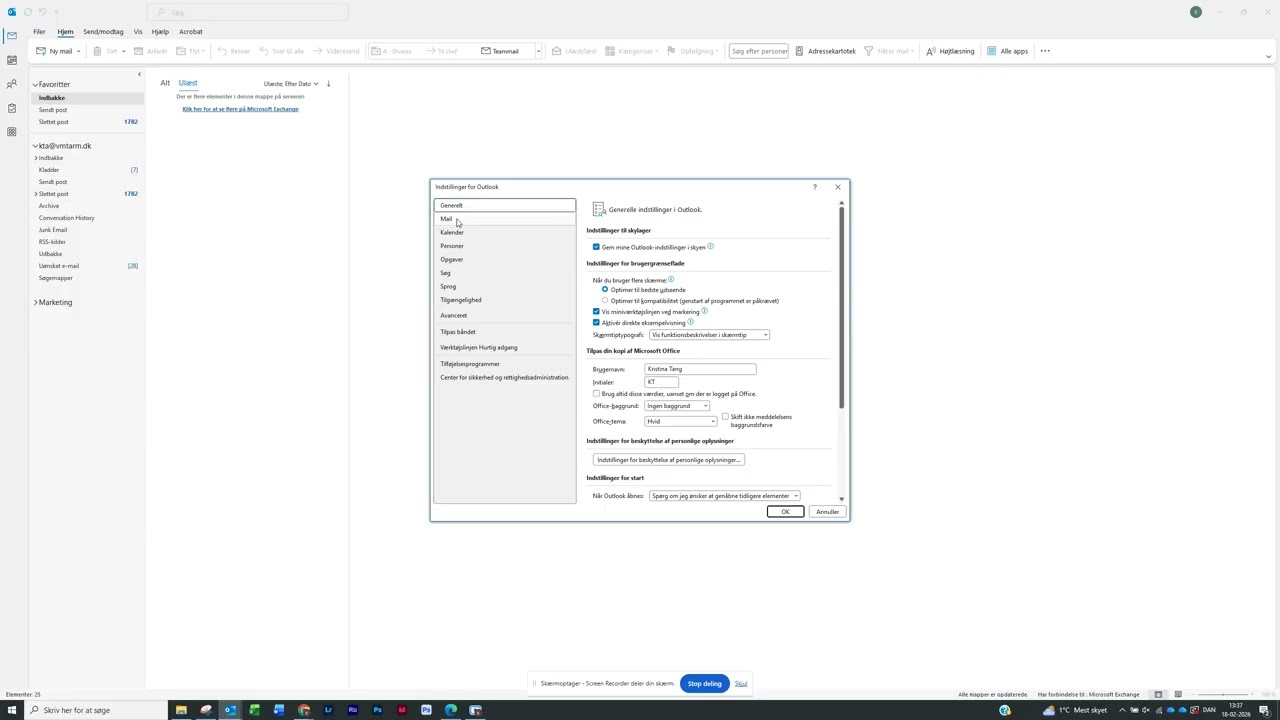
Task: Switch to normal view icon in status bar
Action: (x=1158, y=694)
